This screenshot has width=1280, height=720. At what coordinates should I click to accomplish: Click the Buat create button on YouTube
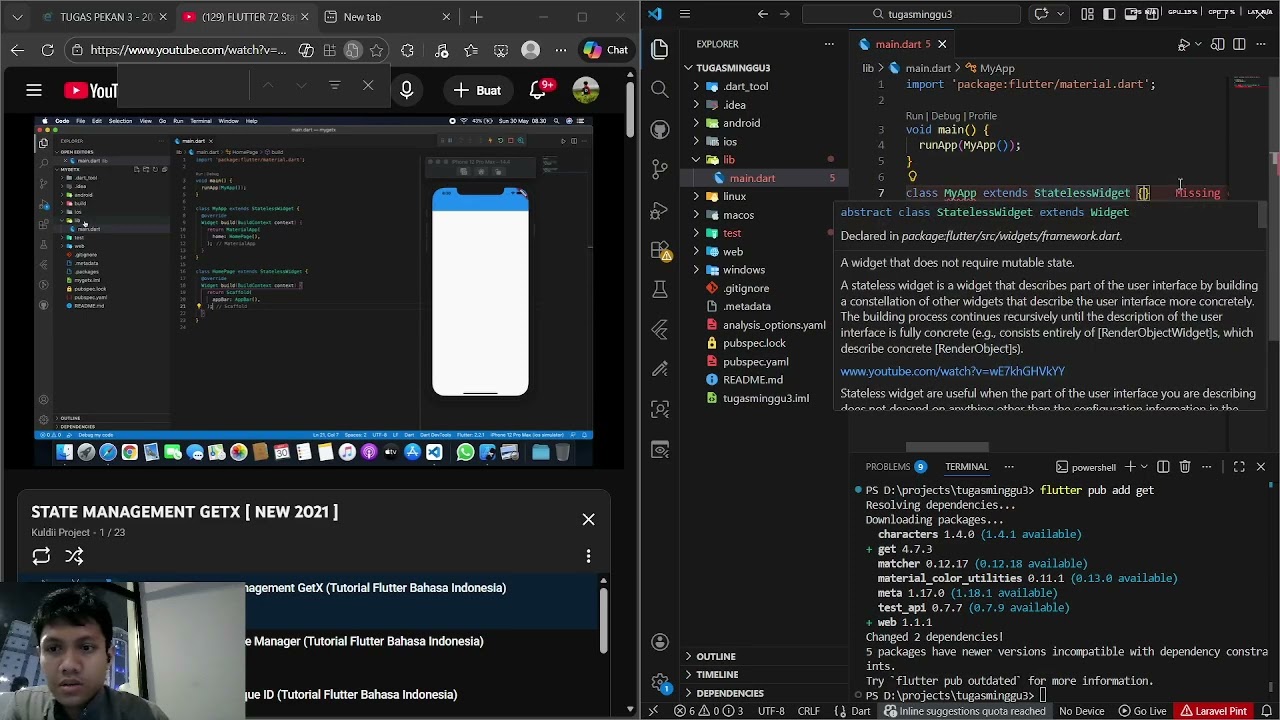pos(476,90)
